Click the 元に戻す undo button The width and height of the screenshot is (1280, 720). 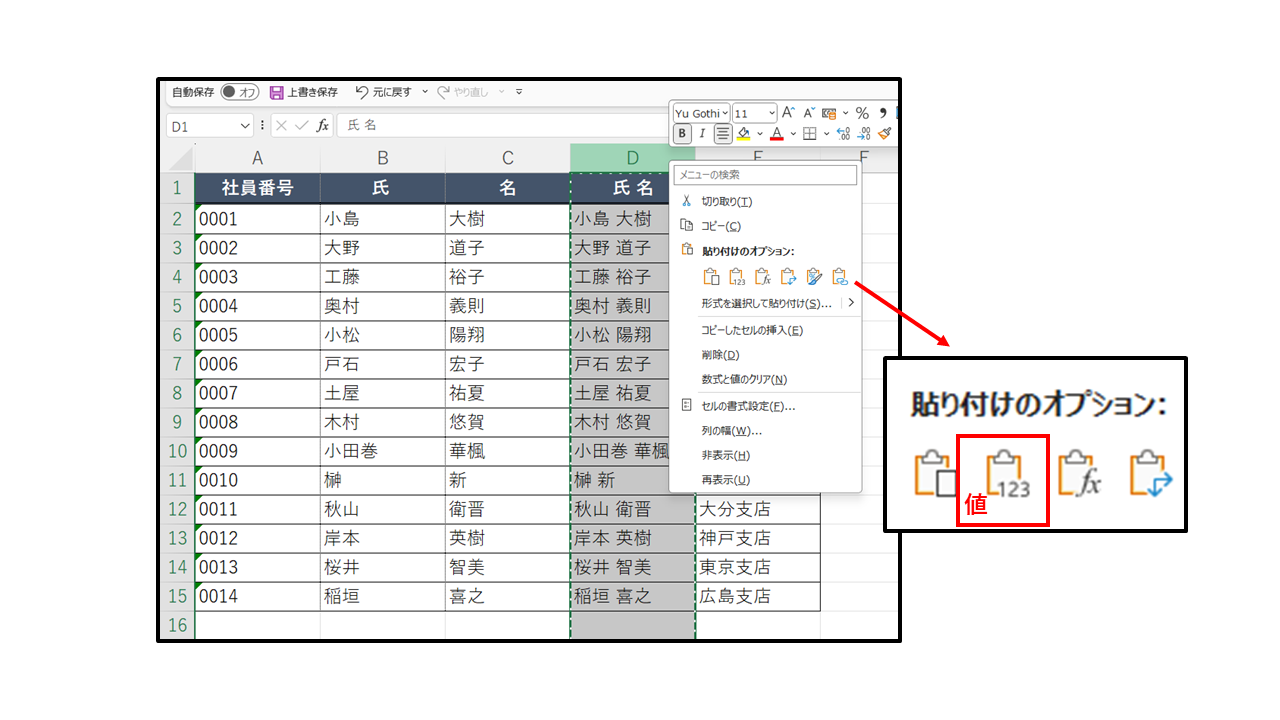[384, 92]
